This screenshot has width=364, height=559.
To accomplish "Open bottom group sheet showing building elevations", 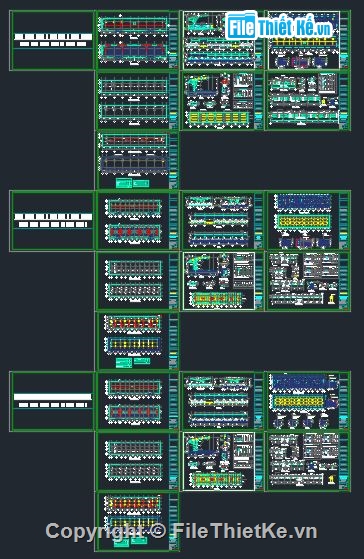I will pos(223,401).
